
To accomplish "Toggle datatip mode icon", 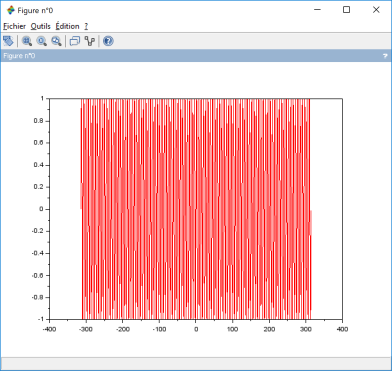I will (x=90, y=41).
